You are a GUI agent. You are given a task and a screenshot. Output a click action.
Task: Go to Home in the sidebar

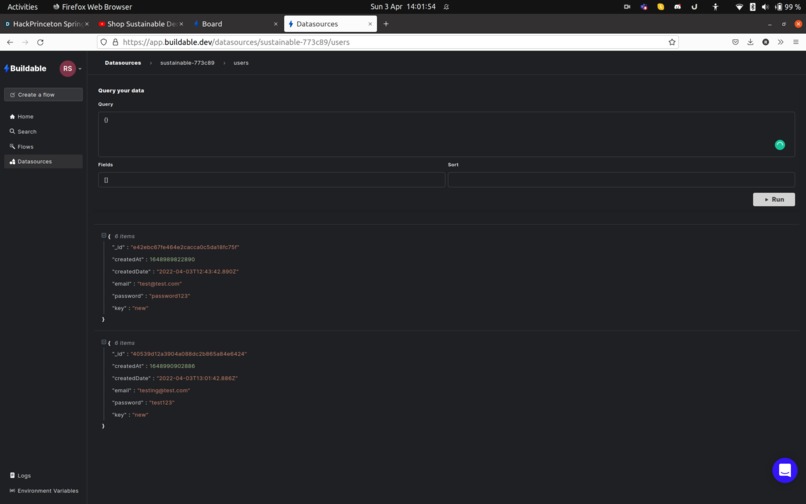tap(43, 117)
